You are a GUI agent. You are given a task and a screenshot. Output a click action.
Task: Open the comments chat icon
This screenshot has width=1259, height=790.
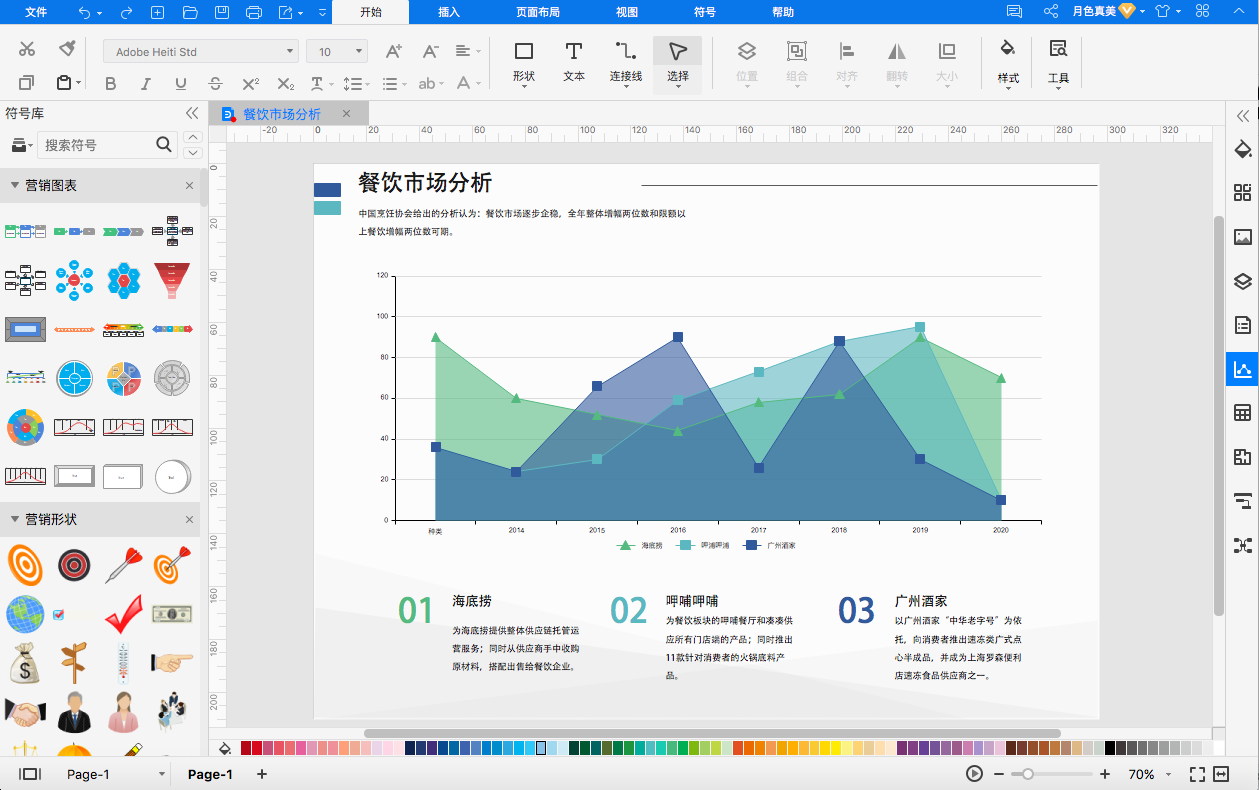[x=1014, y=12]
